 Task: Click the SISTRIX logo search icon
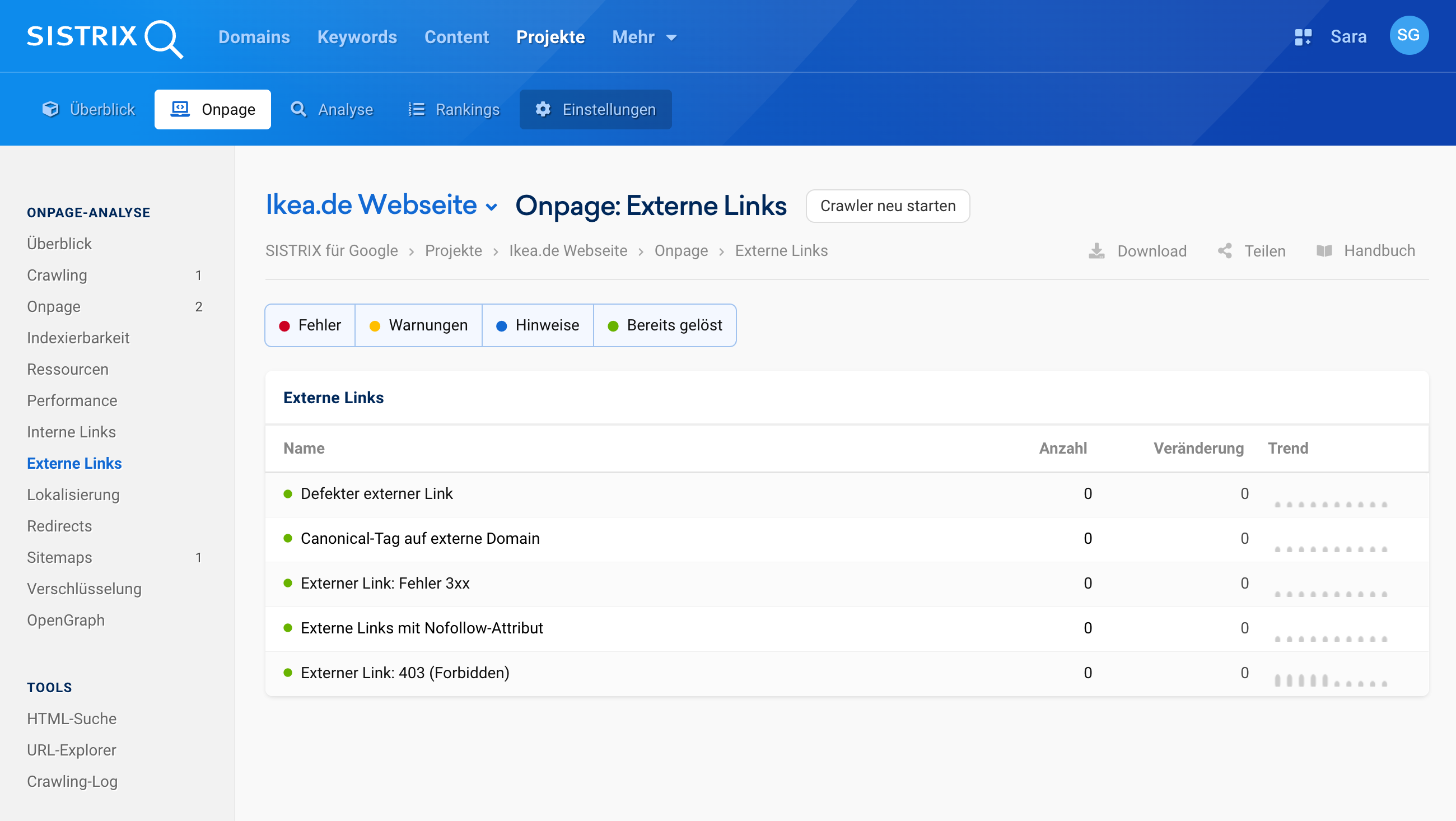(x=164, y=39)
